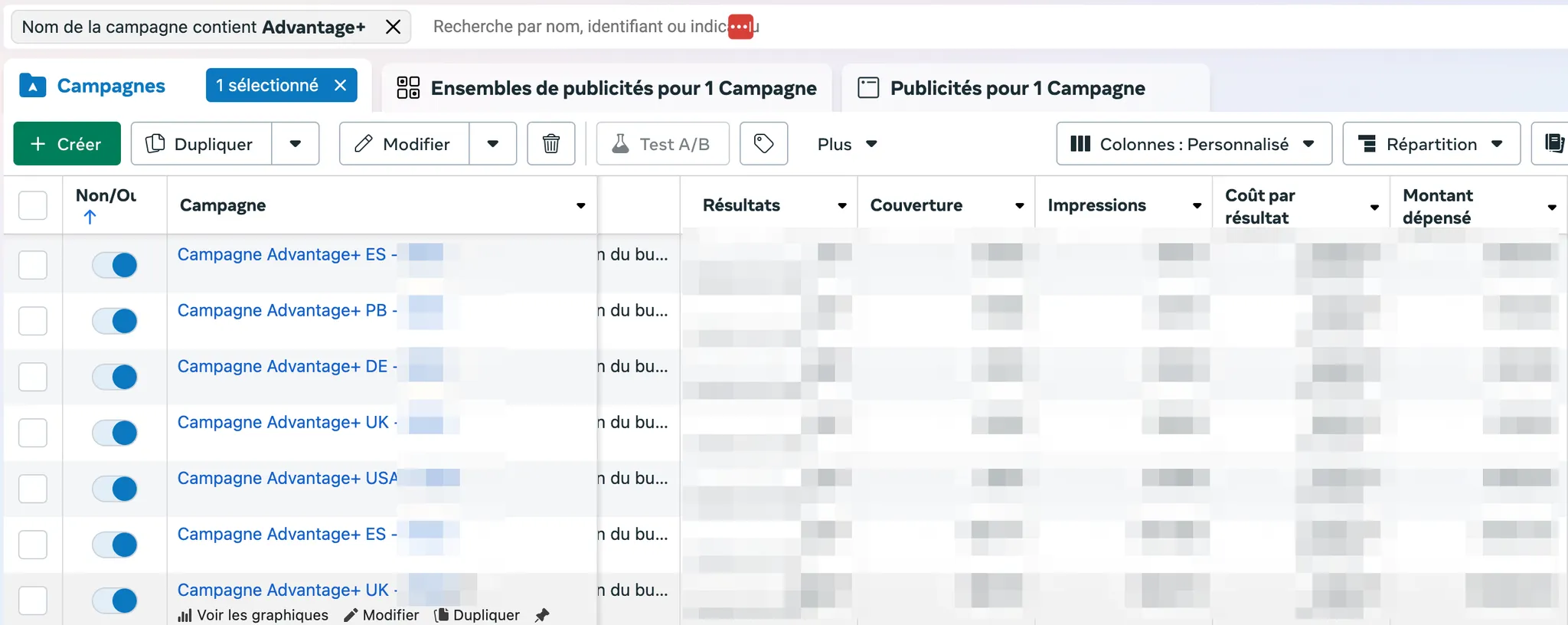Image resolution: width=1568 pixels, height=625 pixels.
Task: Check the box for first Campagne Advantage+ ES row
Action: (33, 265)
